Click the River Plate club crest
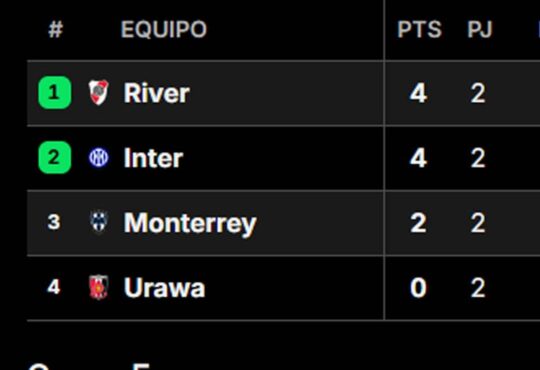The width and height of the screenshot is (540, 370). point(98,92)
